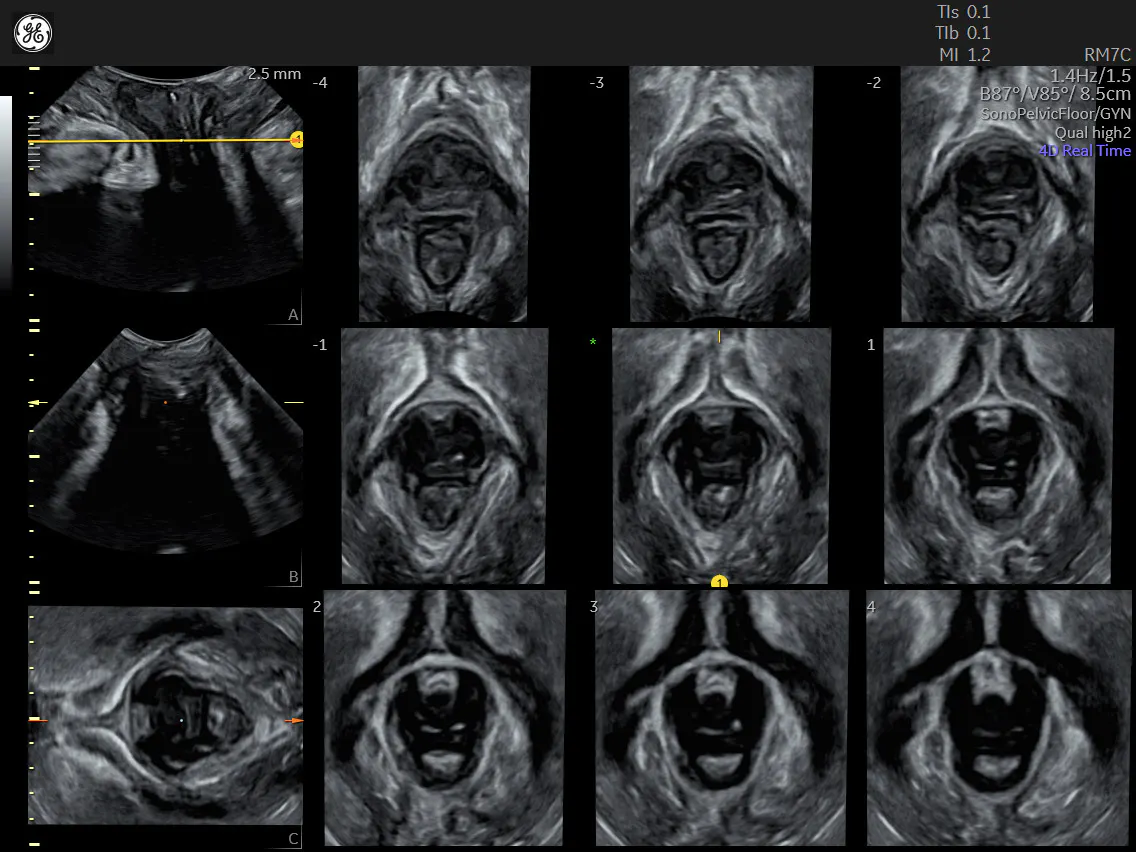
Task: Click the GE logo icon
Action: (33, 33)
